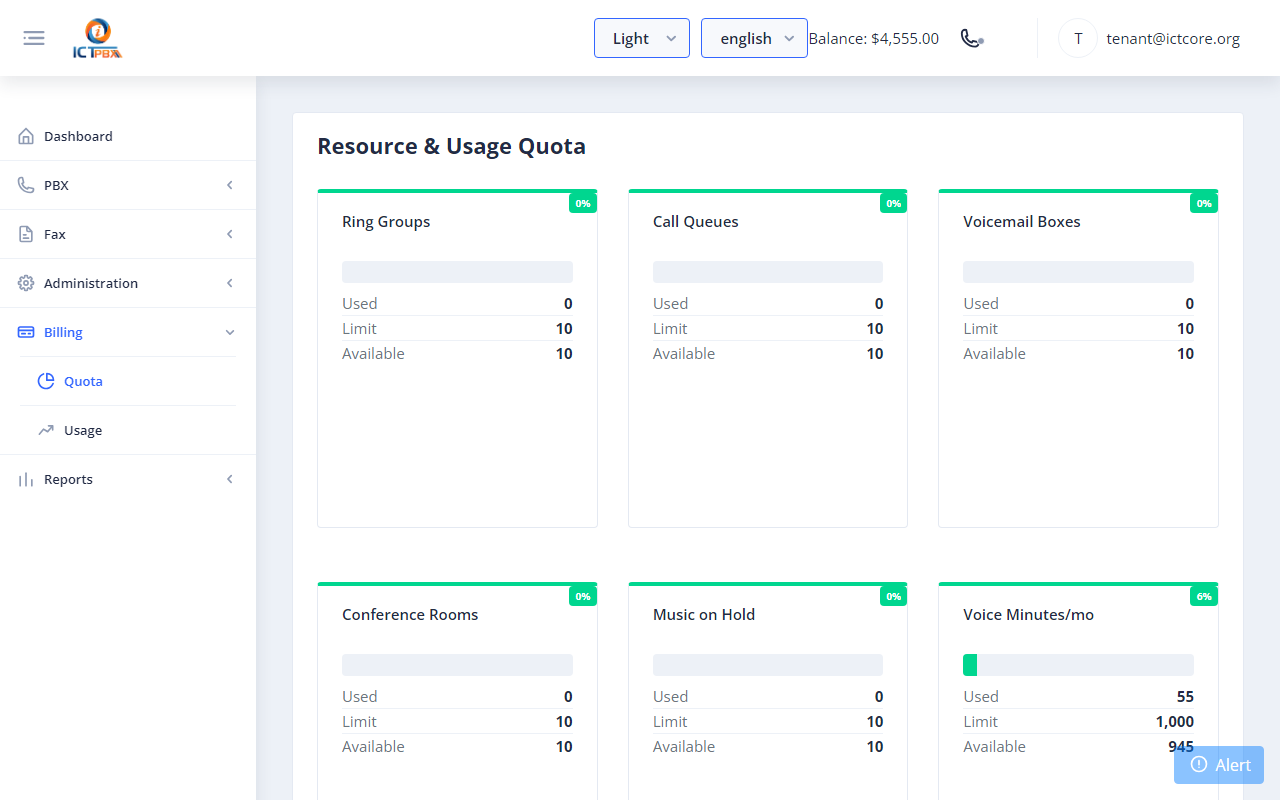Click the Administration gear icon
1280x800 pixels.
tap(26, 283)
